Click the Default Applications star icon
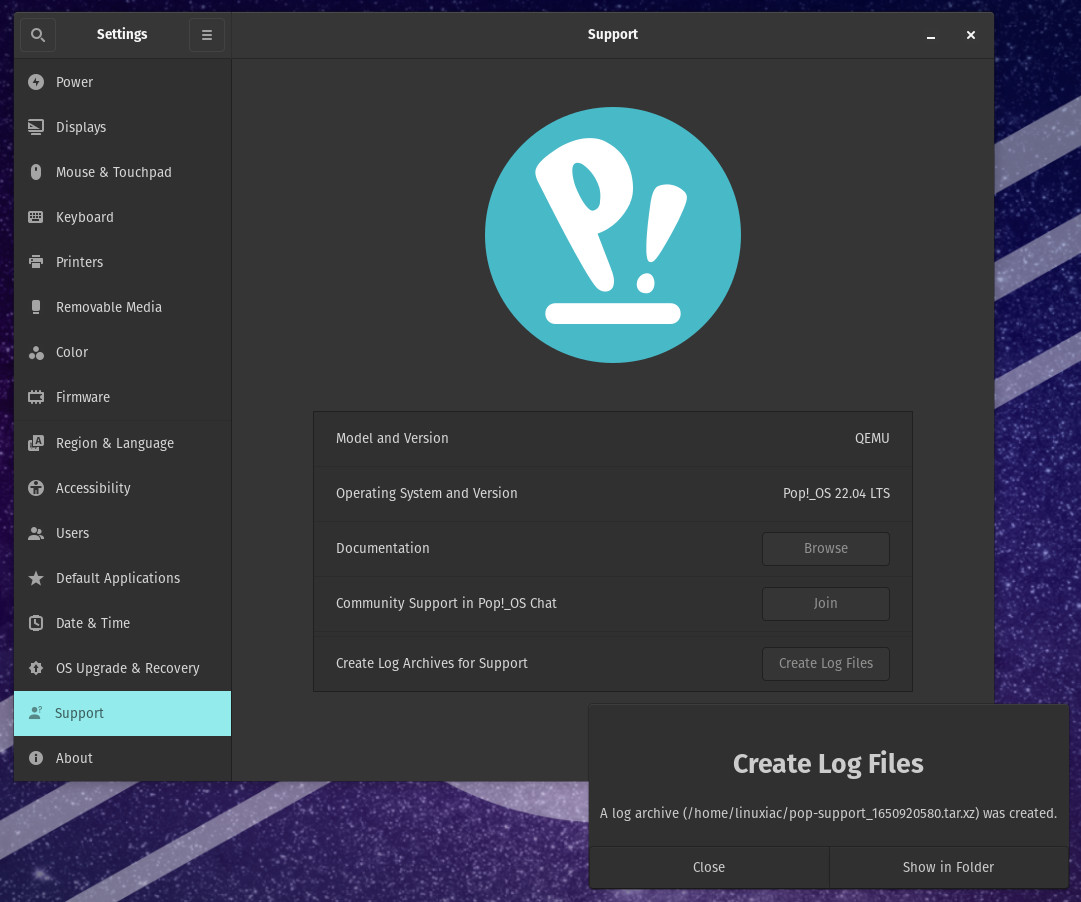The image size is (1081, 902). 36,578
